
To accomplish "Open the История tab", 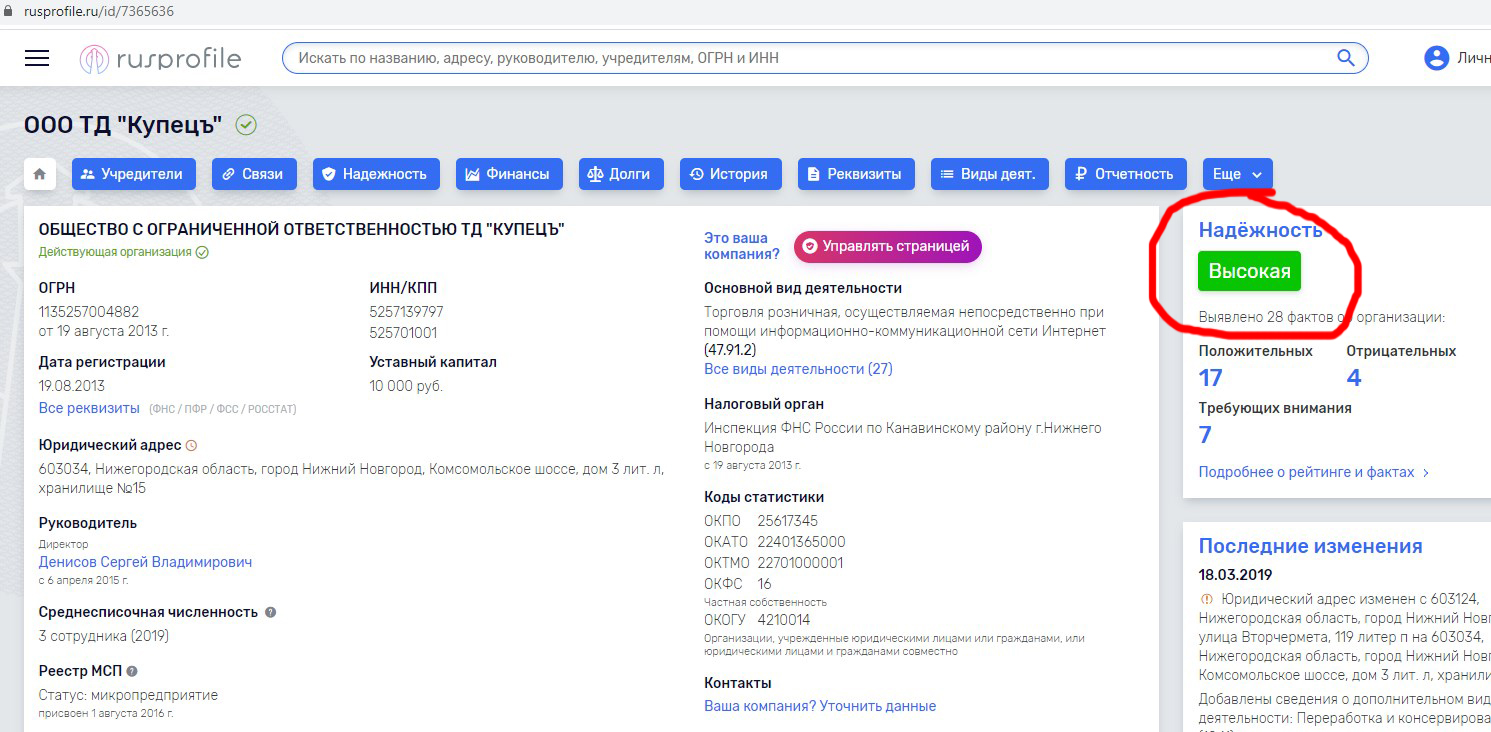I will click(x=731, y=174).
